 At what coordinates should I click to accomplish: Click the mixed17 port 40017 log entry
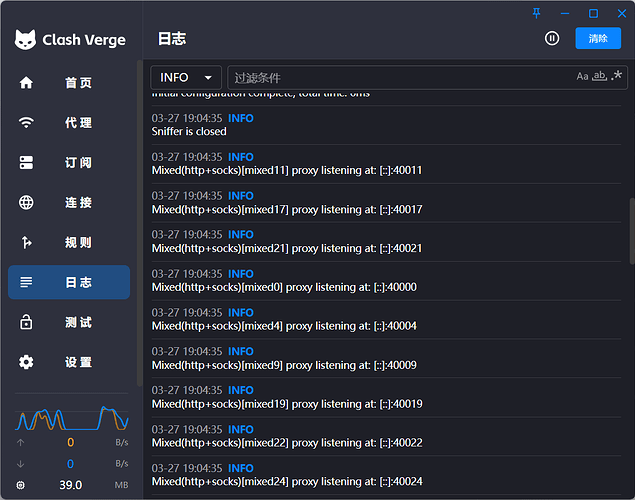[x=386, y=202]
